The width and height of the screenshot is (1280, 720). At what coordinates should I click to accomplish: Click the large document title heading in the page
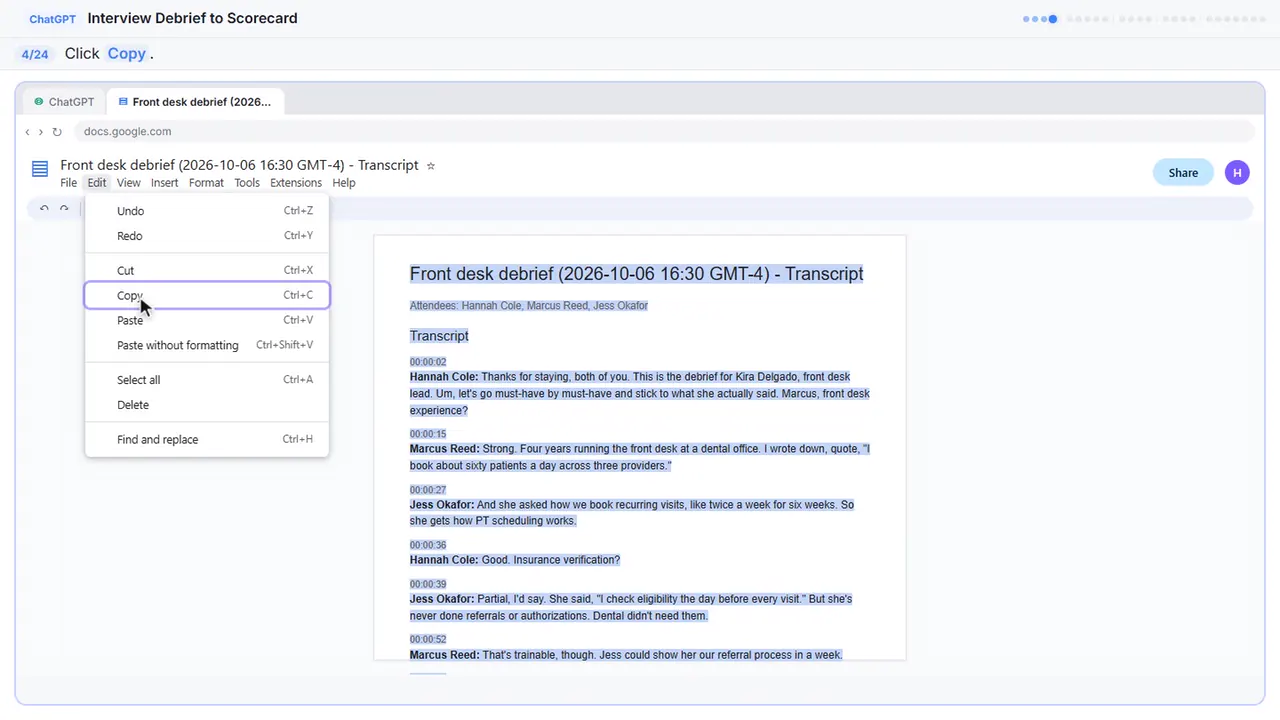pyautogui.click(x=637, y=274)
